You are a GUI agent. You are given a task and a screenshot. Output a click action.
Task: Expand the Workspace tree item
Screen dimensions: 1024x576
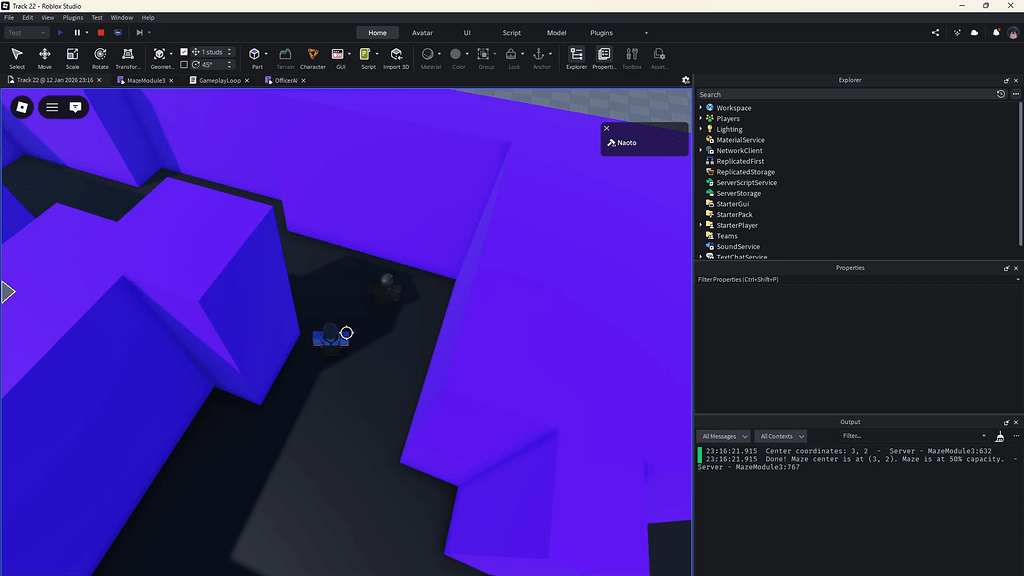[x=699, y=107]
